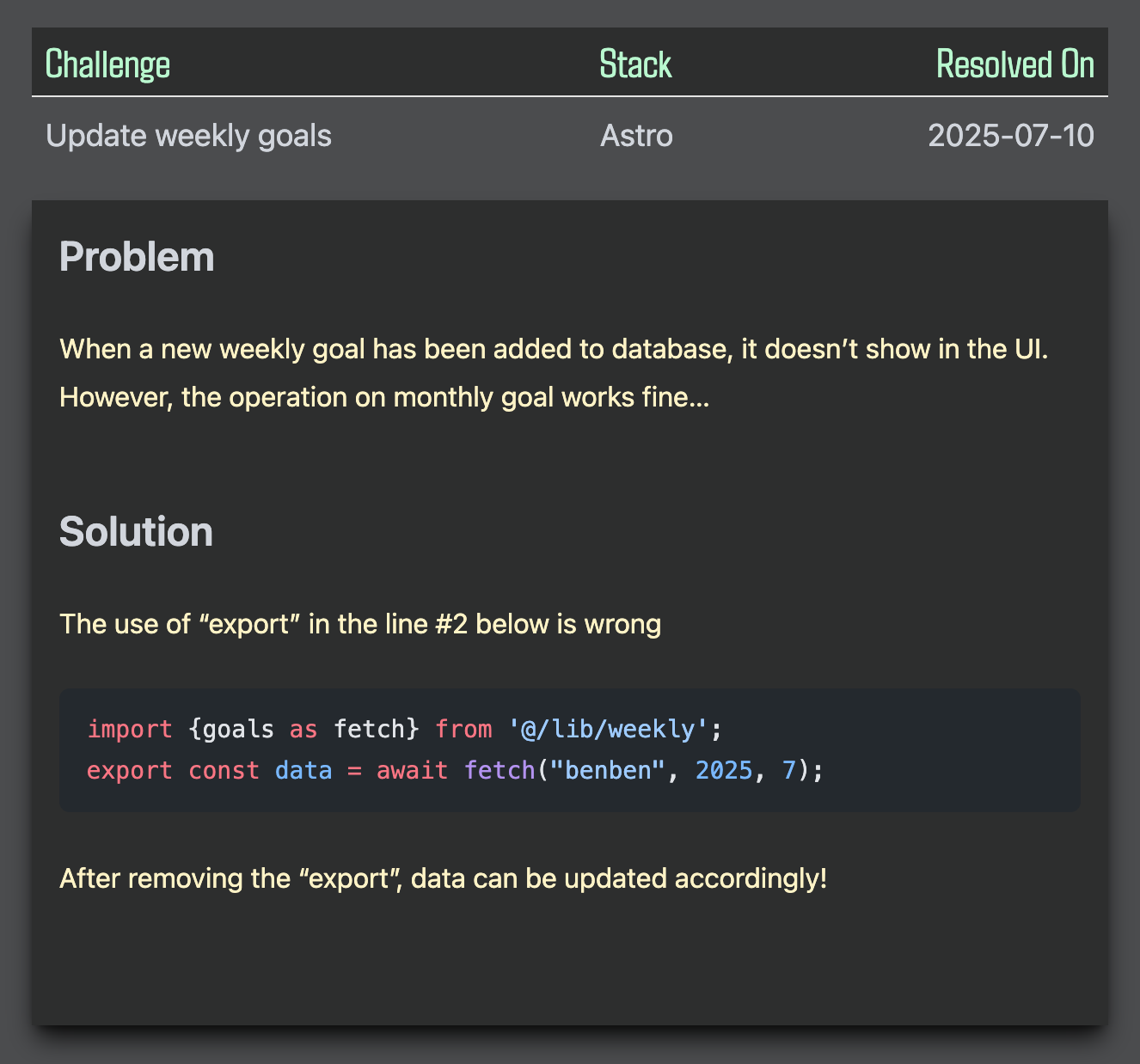Click the line saying export is wrong
The image size is (1140, 1064).
coord(360,624)
